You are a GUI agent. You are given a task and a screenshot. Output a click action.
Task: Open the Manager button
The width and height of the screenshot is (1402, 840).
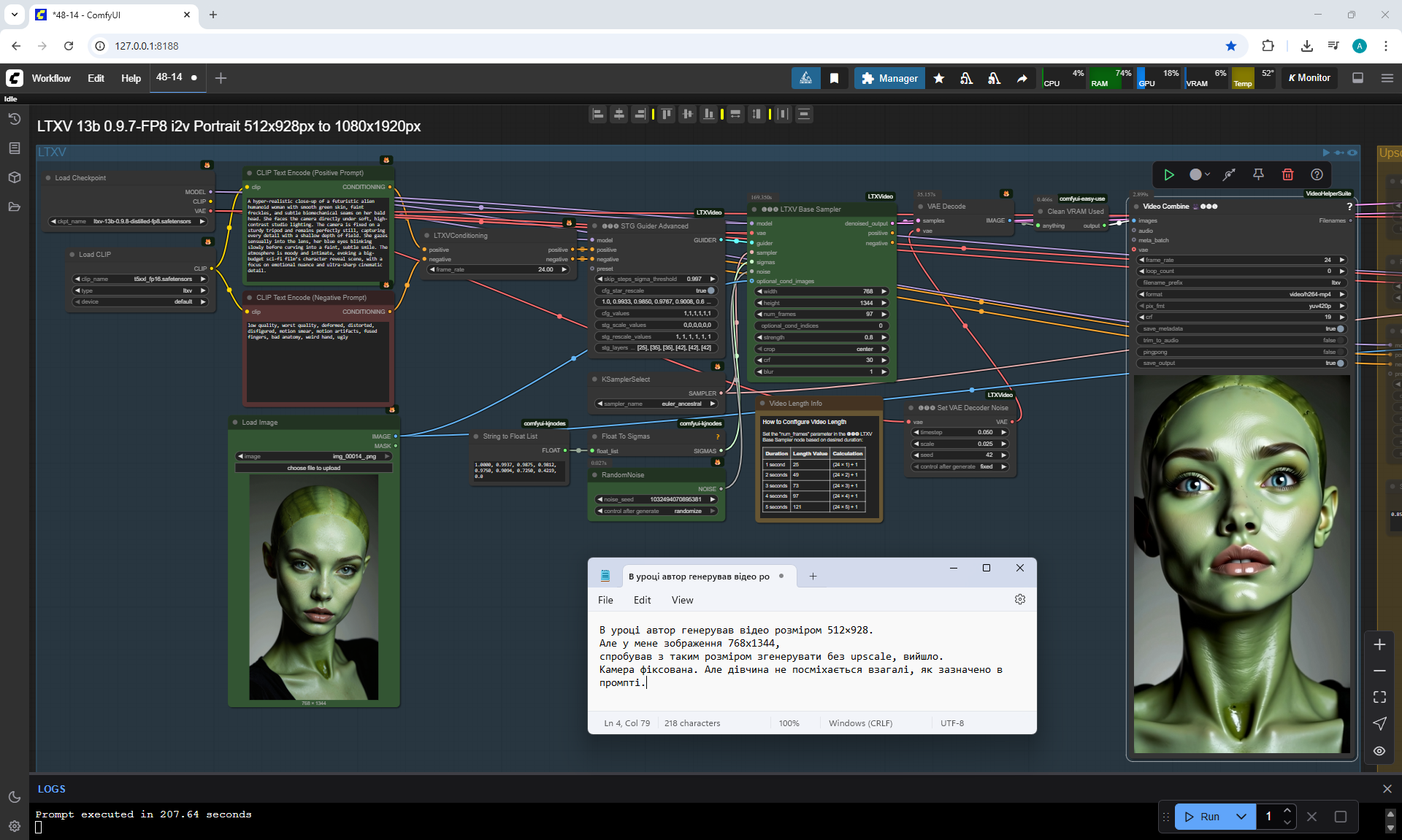(x=889, y=78)
